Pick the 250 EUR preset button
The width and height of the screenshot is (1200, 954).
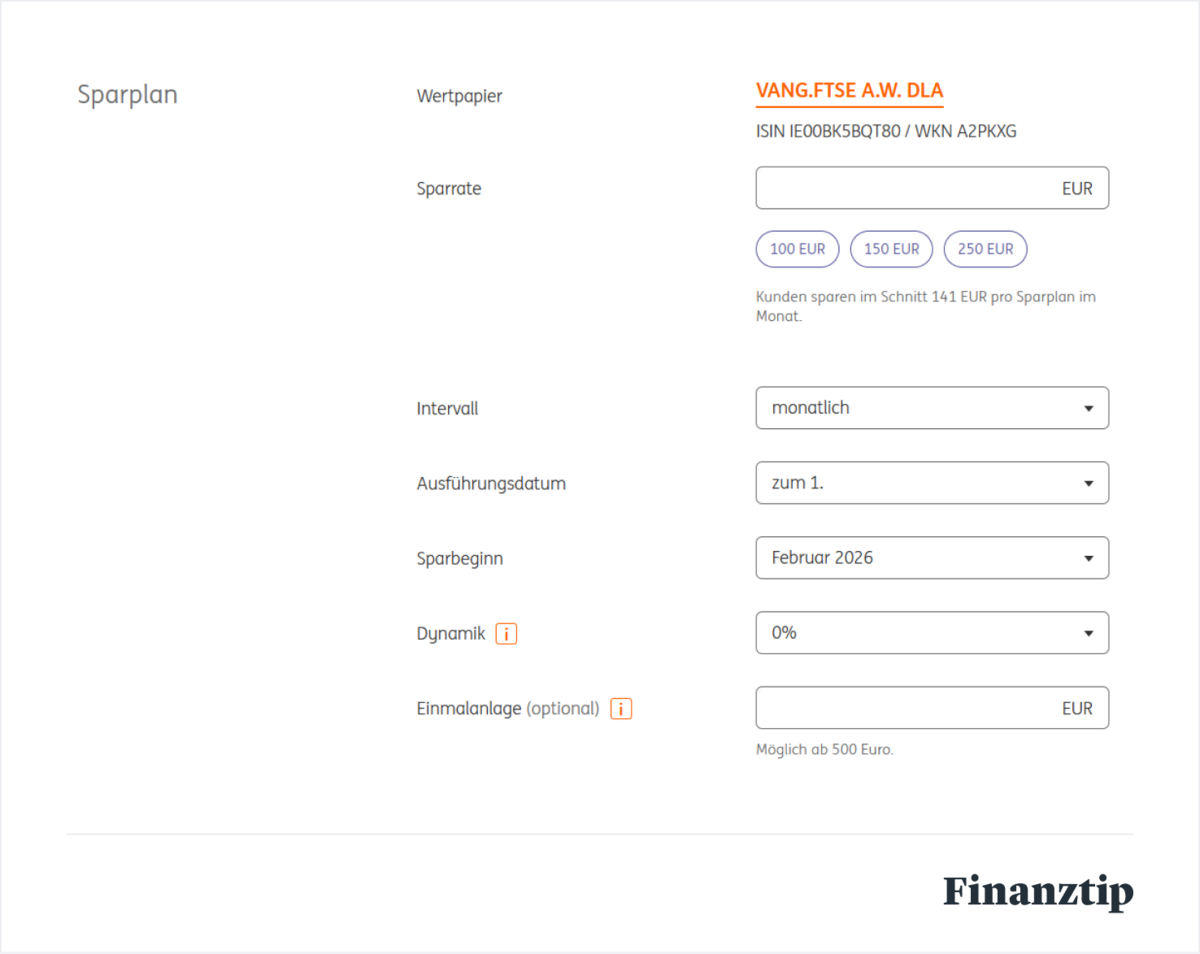coord(985,249)
